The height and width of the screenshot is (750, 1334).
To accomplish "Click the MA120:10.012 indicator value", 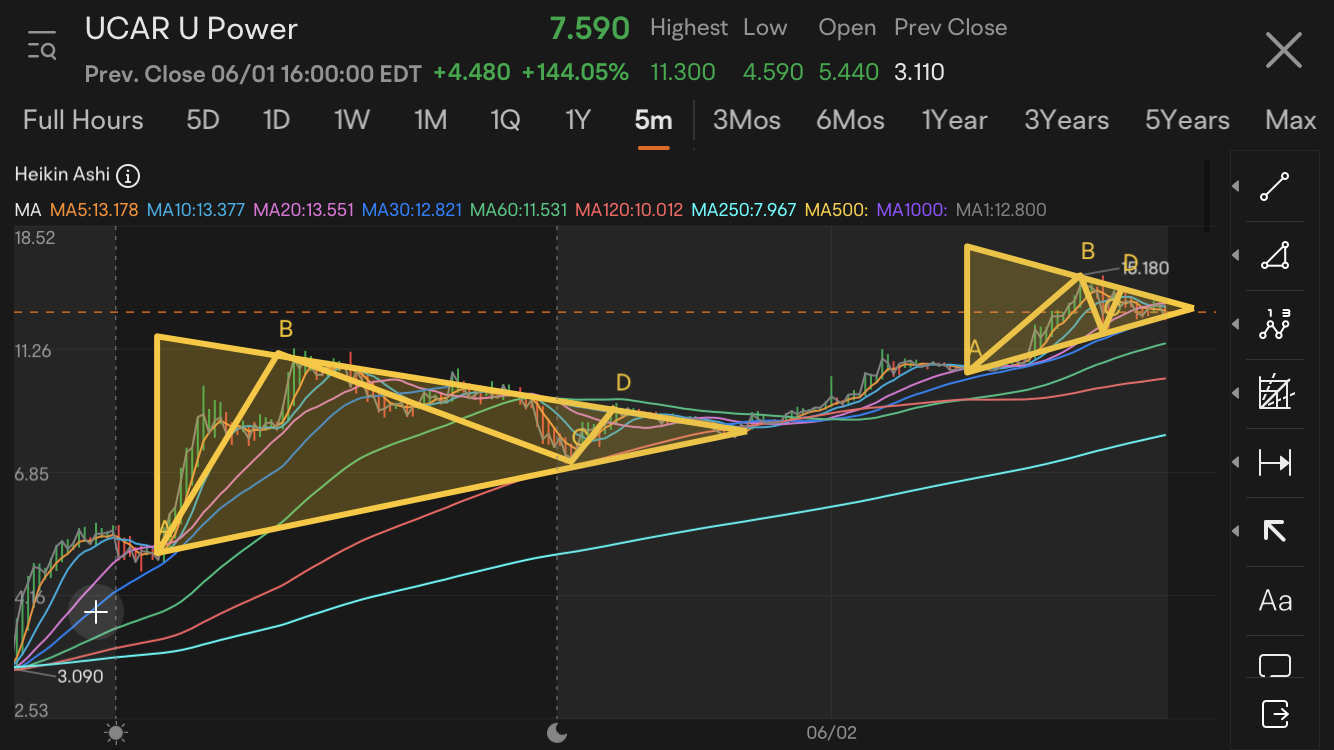I will 630,210.
